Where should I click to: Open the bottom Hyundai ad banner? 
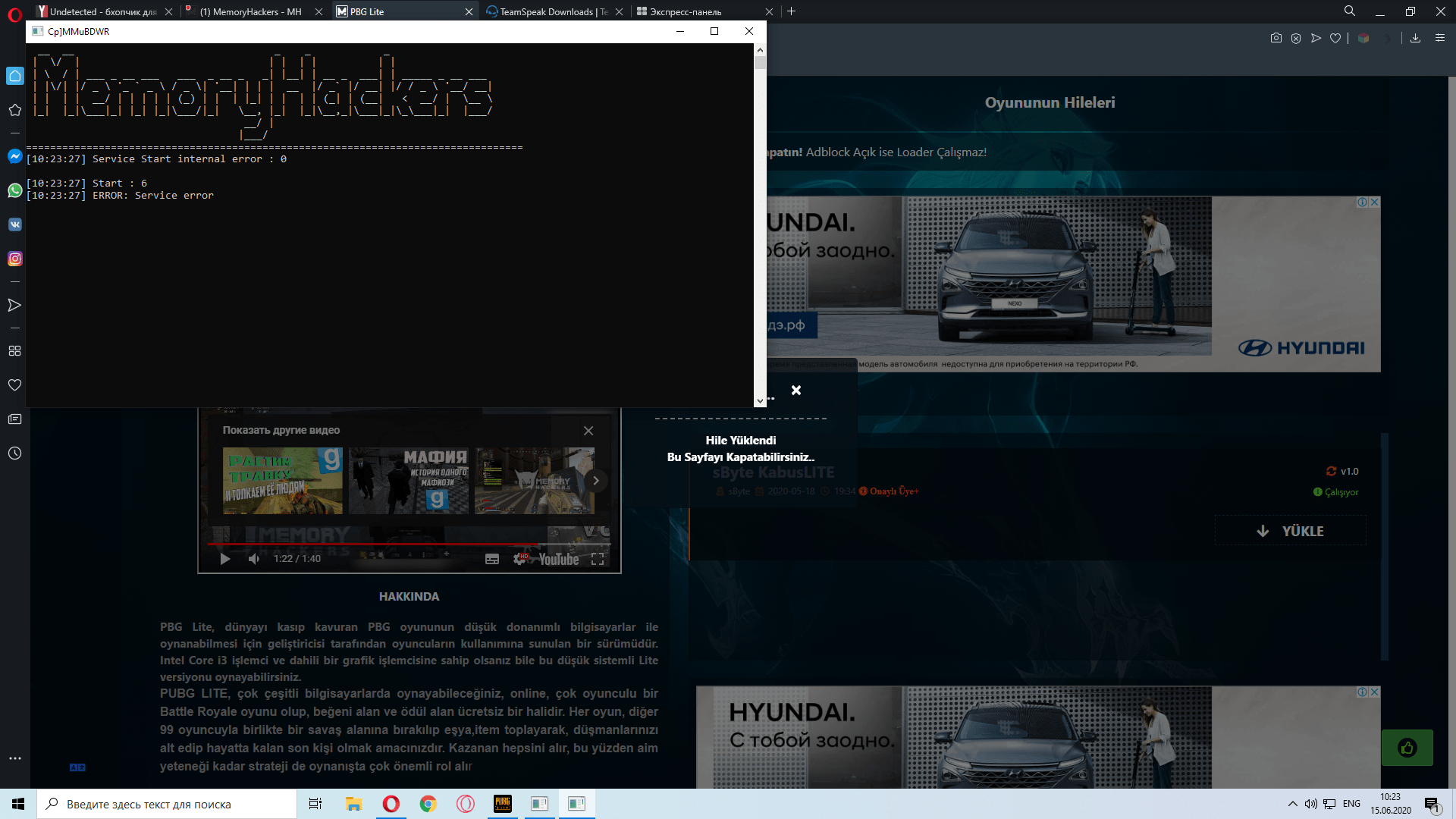(1038, 737)
